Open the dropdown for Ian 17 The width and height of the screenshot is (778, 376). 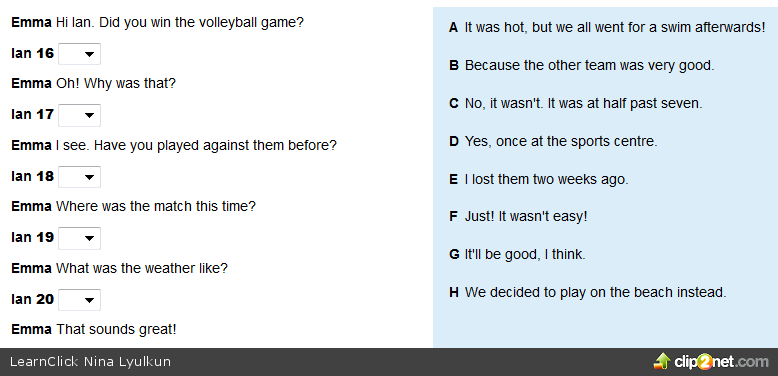79,115
